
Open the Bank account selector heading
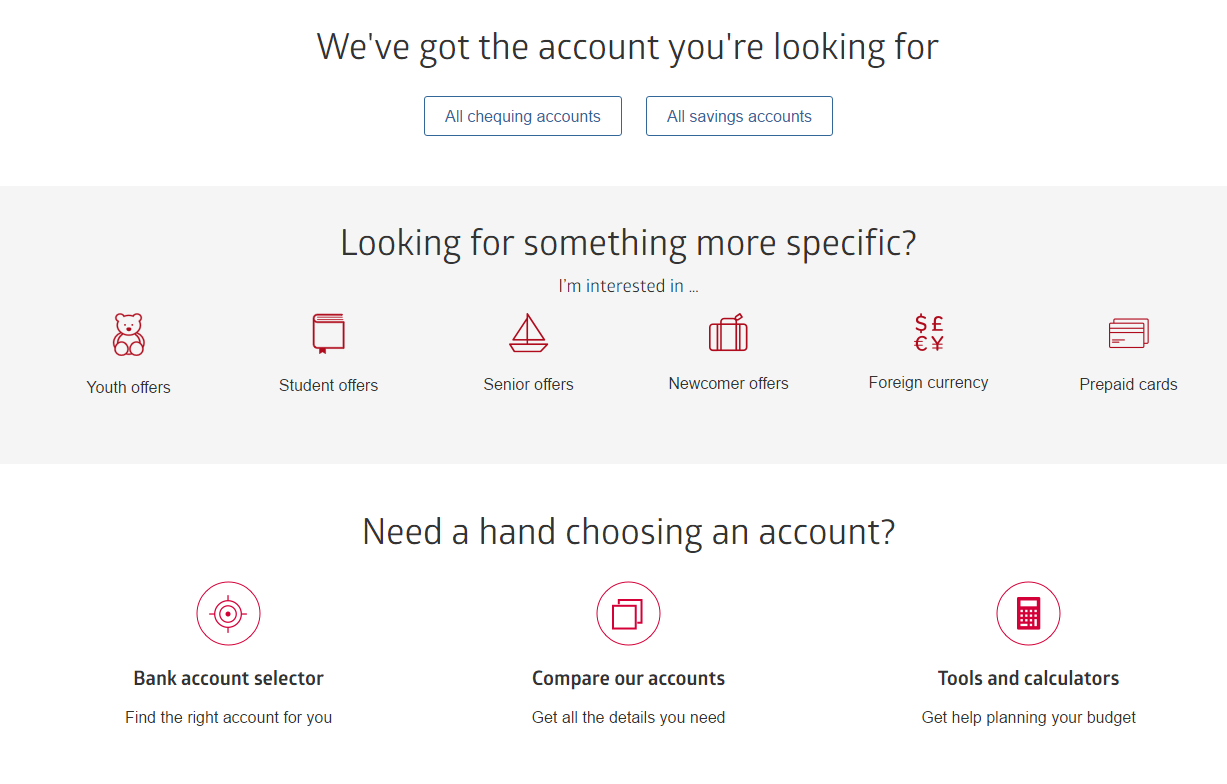click(228, 678)
